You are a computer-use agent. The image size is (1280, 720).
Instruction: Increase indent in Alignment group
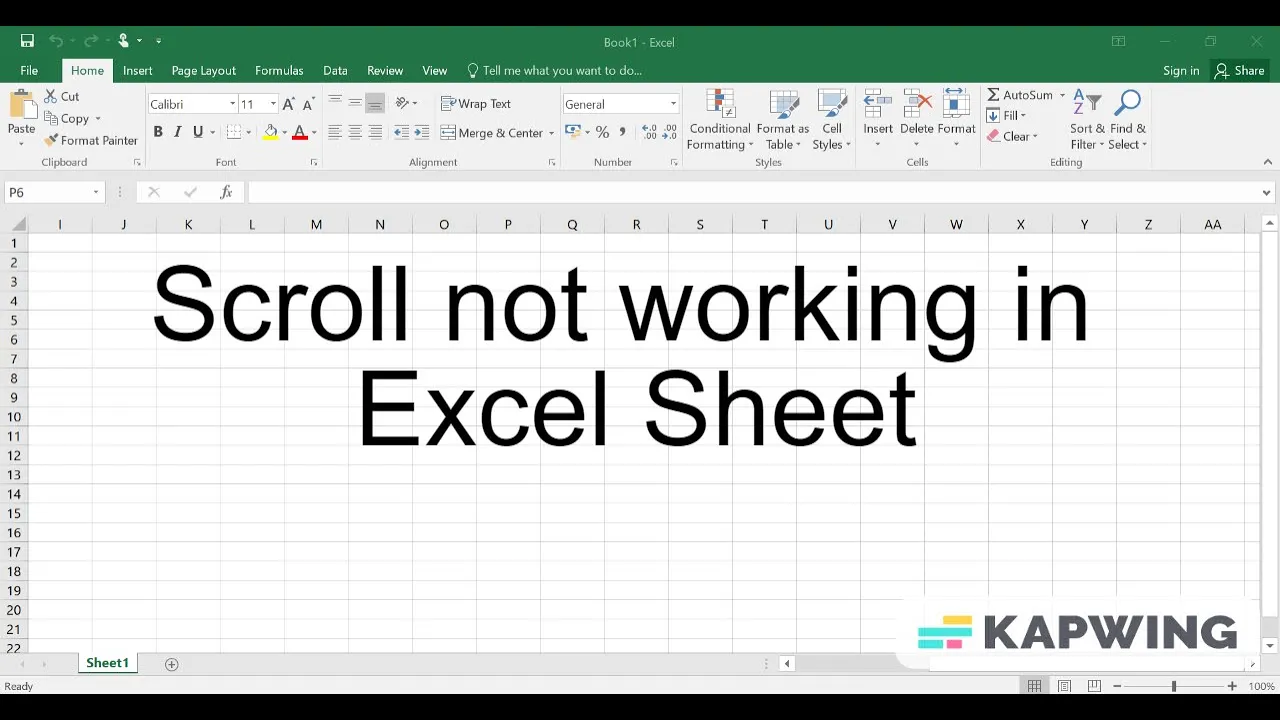[421, 132]
